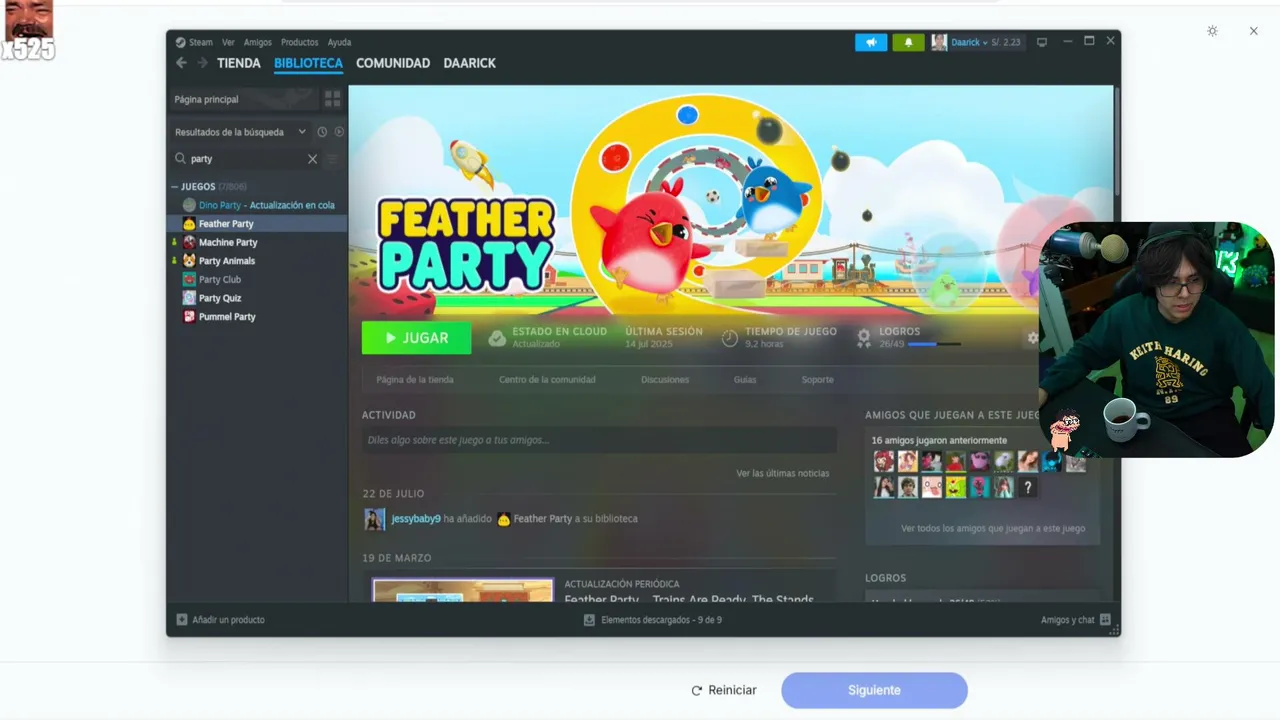Open the Trains Are Ready news thumbnail

click(463, 590)
